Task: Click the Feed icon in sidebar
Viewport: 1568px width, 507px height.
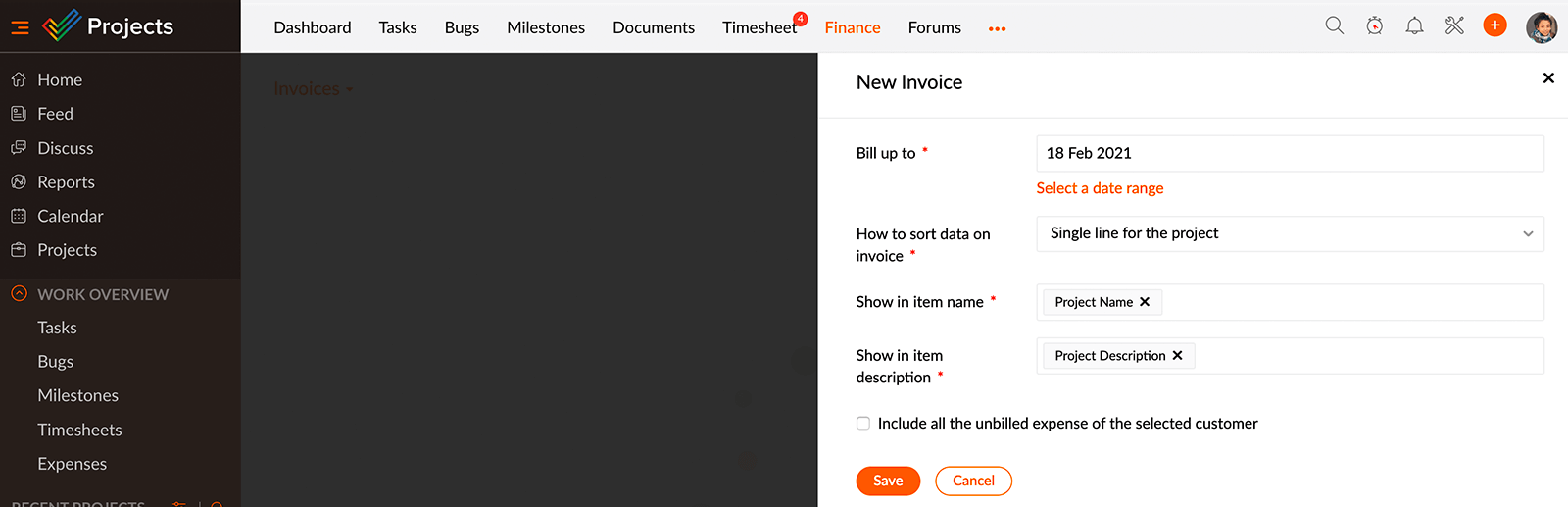Action: point(19,114)
